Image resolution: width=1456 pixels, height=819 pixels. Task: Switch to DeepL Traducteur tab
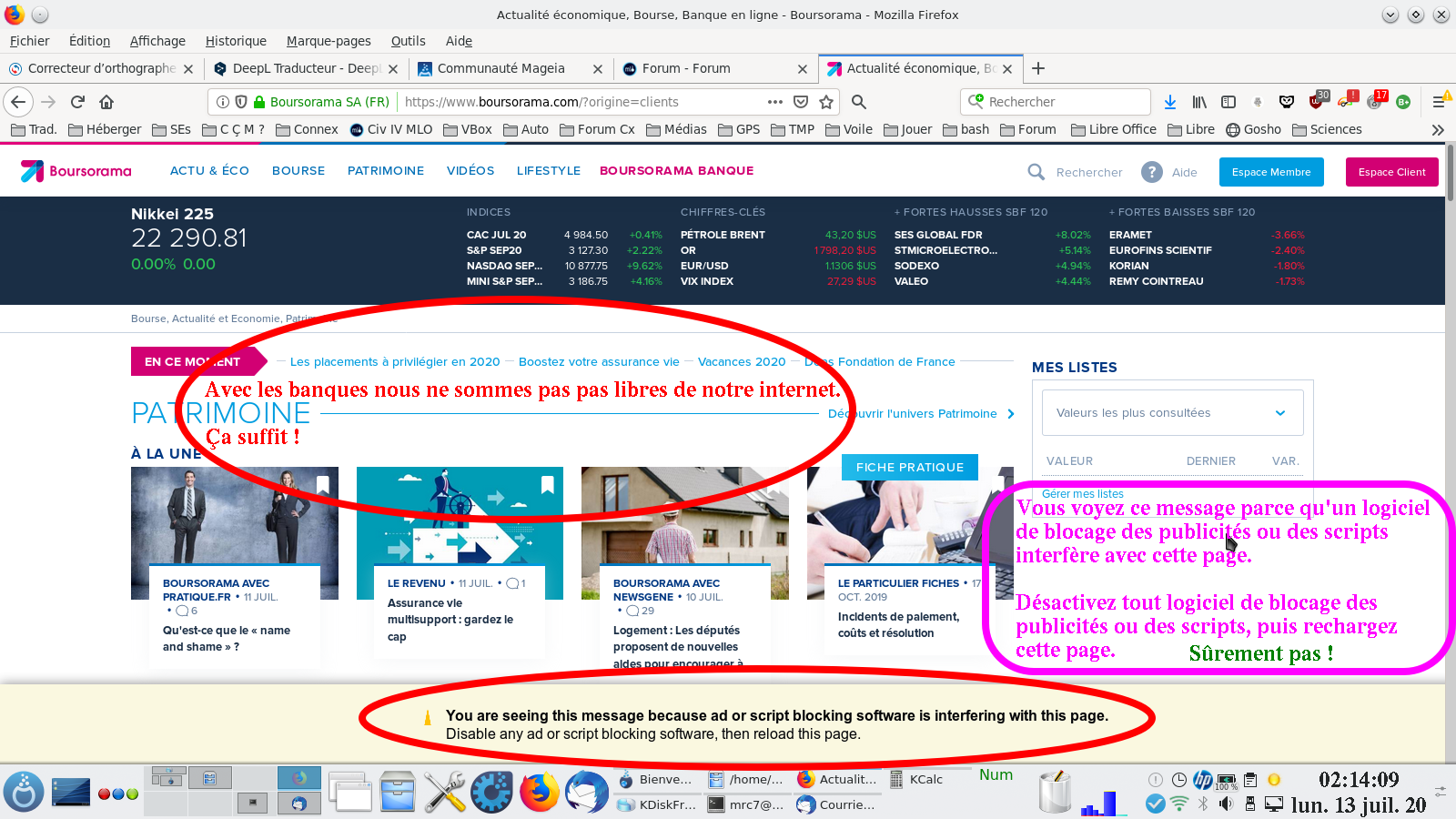click(x=305, y=68)
